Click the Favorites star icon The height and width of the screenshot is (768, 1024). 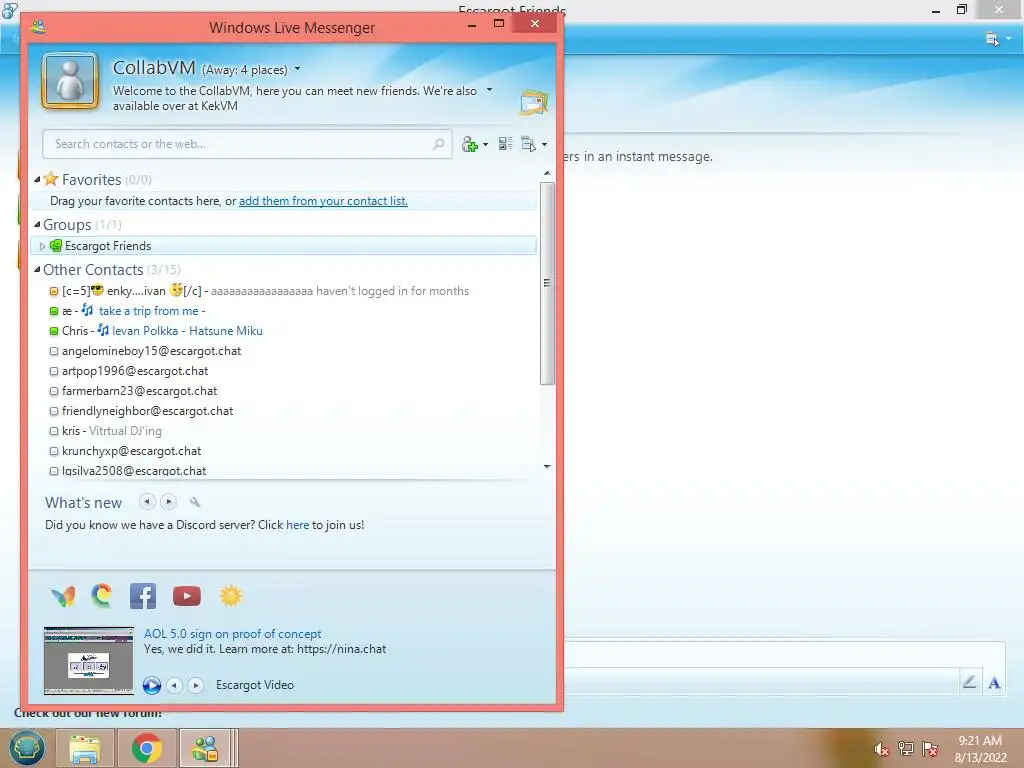pyautogui.click(x=51, y=179)
